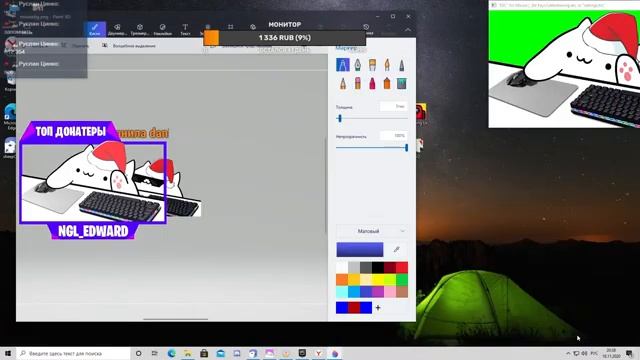The width and height of the screenshot is (640, 360).
Task: Open the 3D library tab
Action: click(x=253, y=27)
